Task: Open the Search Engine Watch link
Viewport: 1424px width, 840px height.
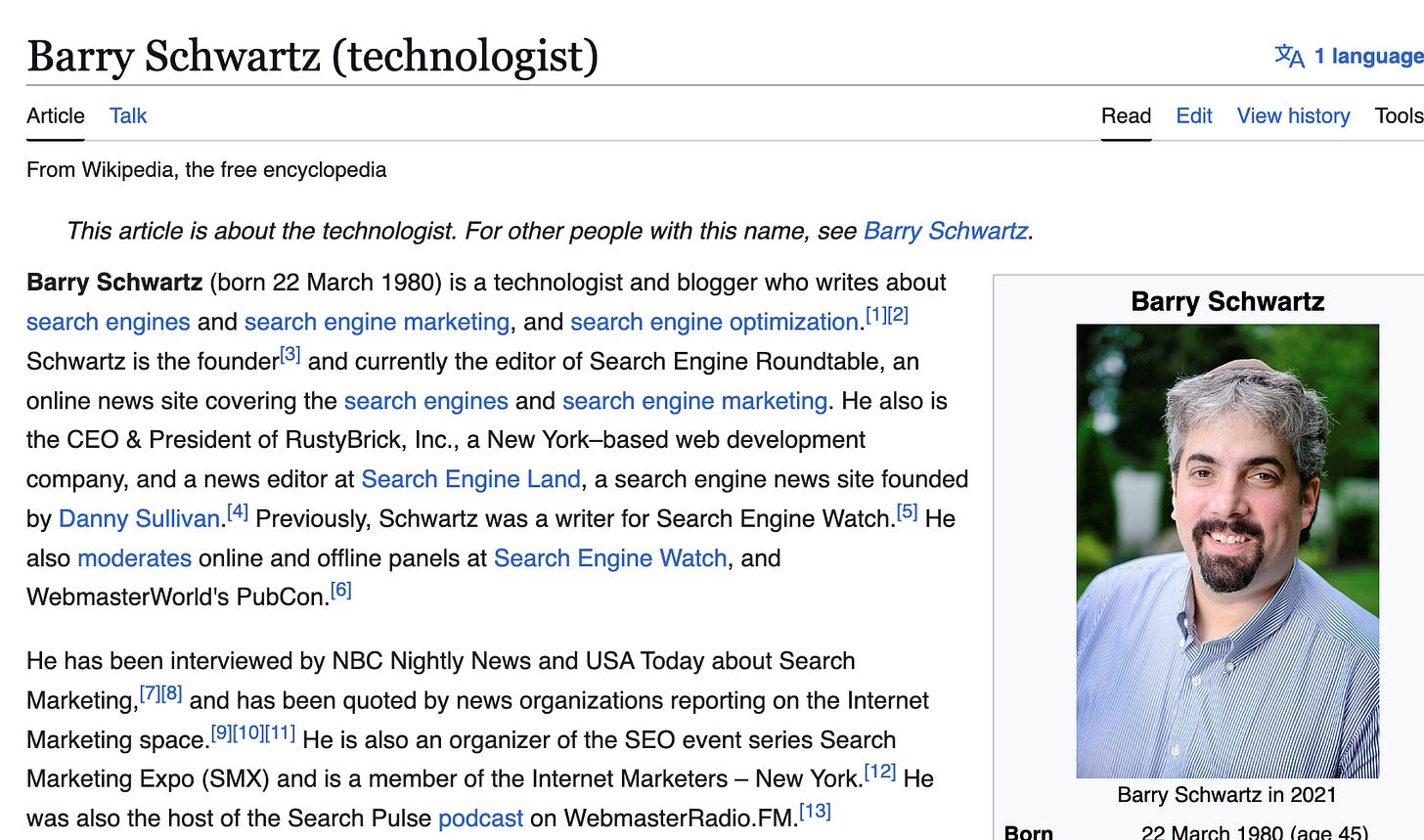Action: point(610,558)
